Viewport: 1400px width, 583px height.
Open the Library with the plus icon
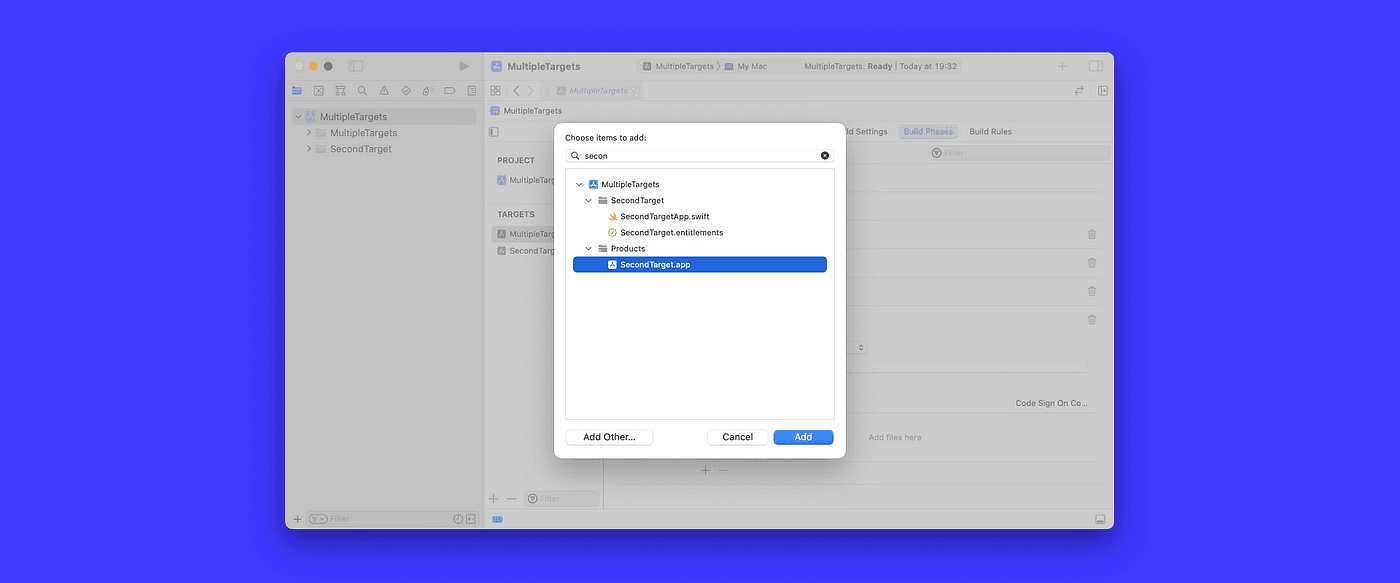[x=1062, y=66]
